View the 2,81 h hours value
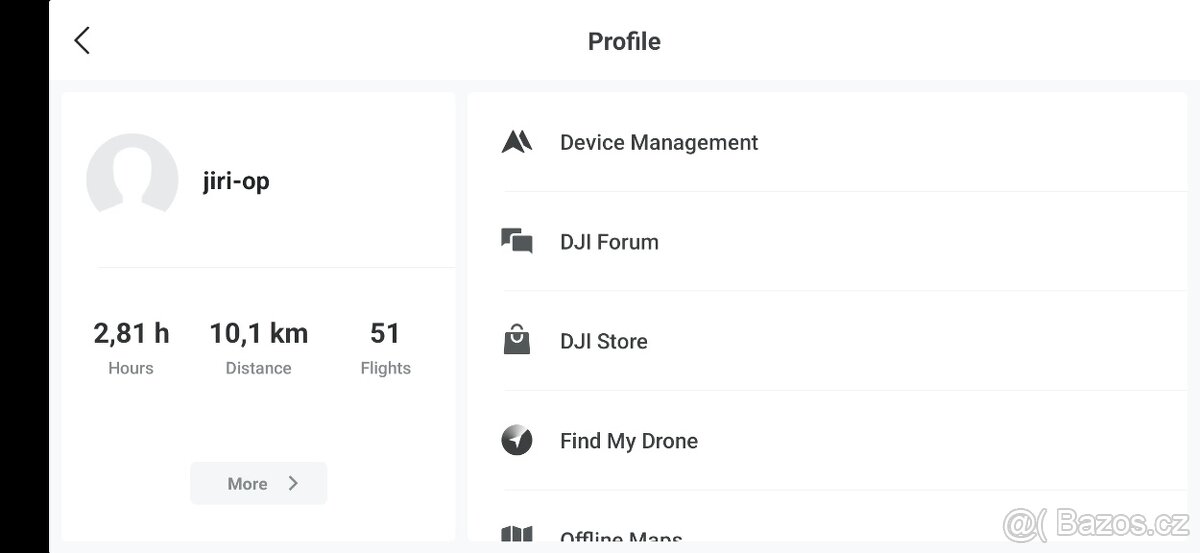The width and height of the screenshot is (1200, 553). click(131, 333)
